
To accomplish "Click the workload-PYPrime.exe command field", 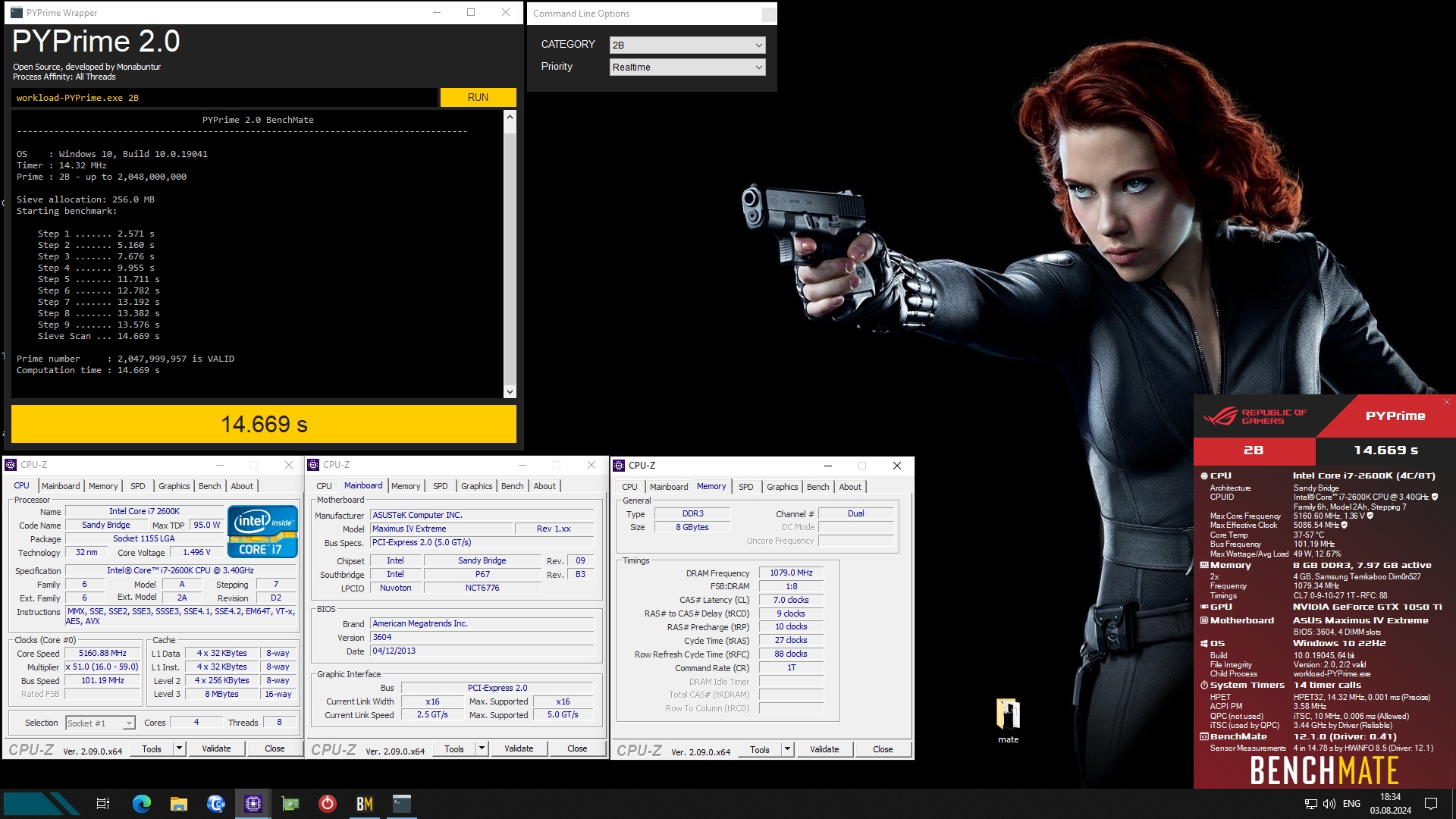I will [224, 98].
